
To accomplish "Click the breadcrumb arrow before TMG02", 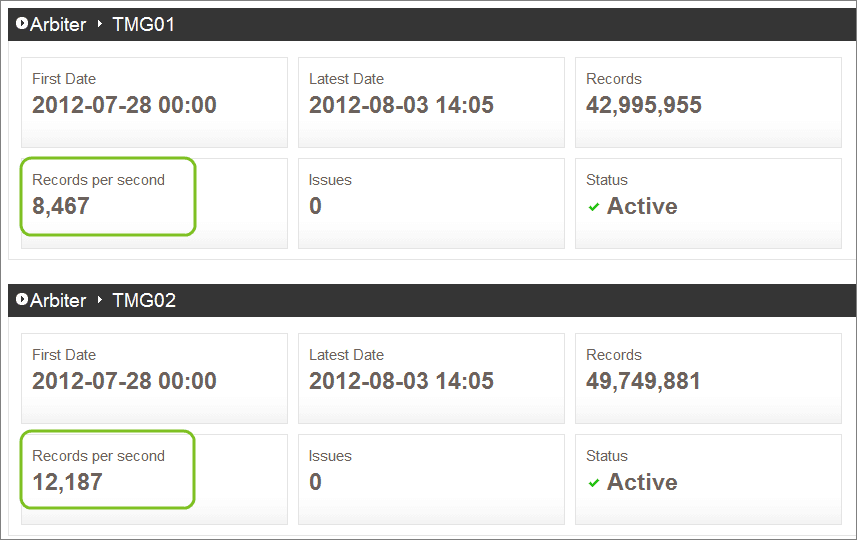I will click(99, 300).
